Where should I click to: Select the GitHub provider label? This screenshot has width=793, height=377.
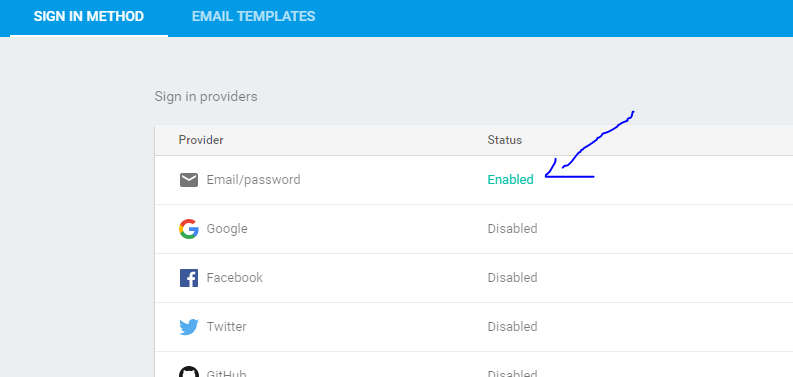click(226, 373)
